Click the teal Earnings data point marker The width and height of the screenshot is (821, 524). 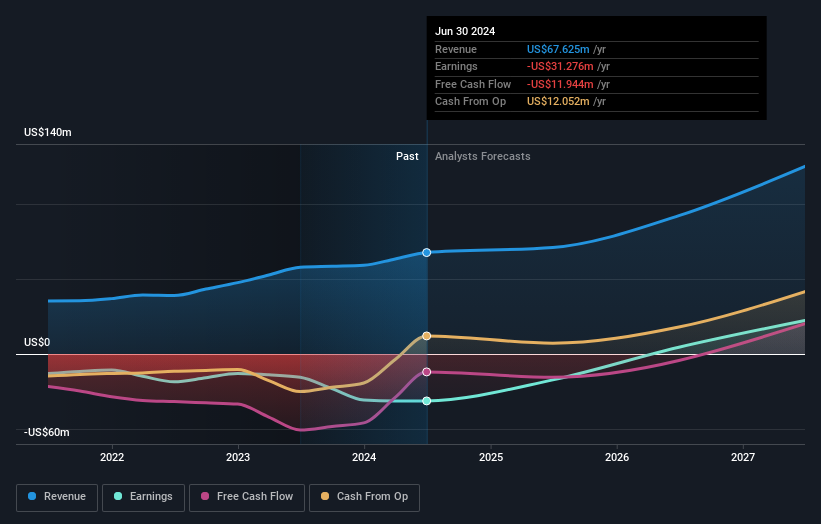coord(427,401)
